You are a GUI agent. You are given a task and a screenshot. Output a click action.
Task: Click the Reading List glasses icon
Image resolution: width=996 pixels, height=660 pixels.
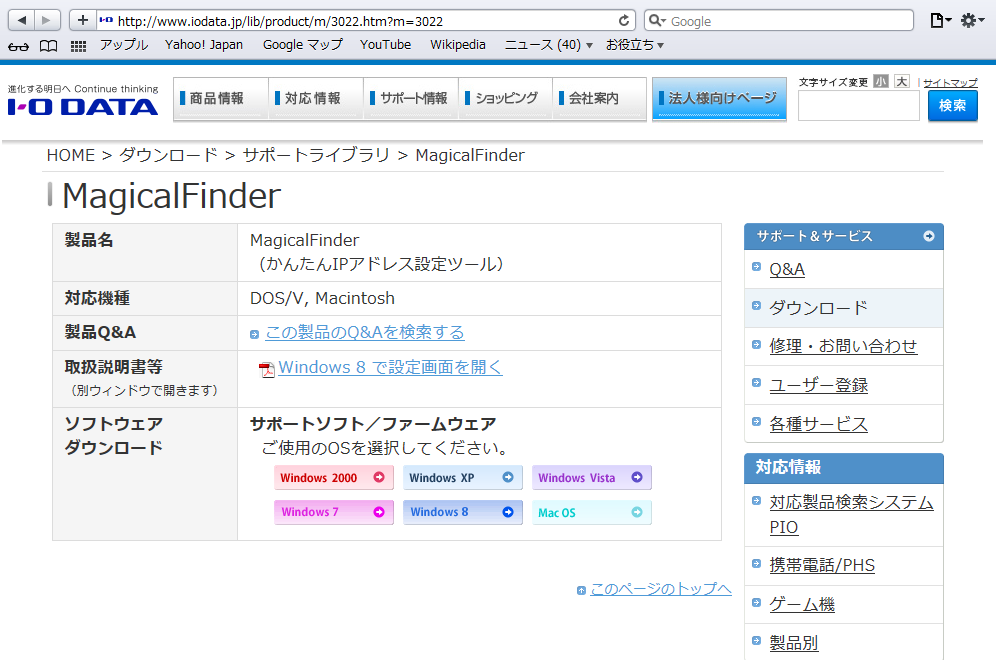click(18, 46)
